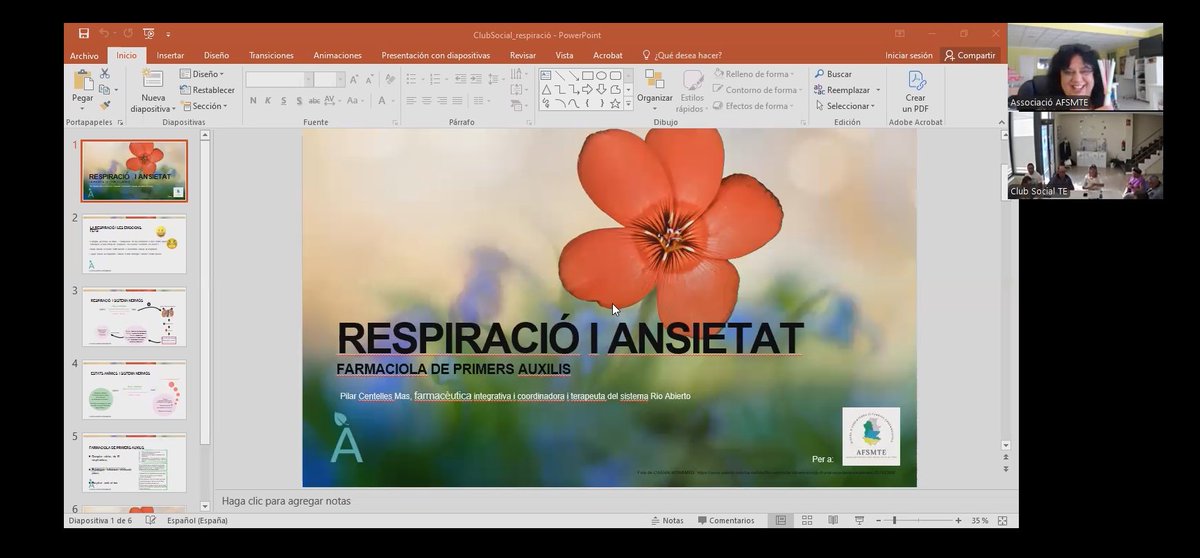This screenshot has height=558, width=1200.
Task: Click Crear un PDF Adobe Acrobat icon
Action: coord(916,91)
